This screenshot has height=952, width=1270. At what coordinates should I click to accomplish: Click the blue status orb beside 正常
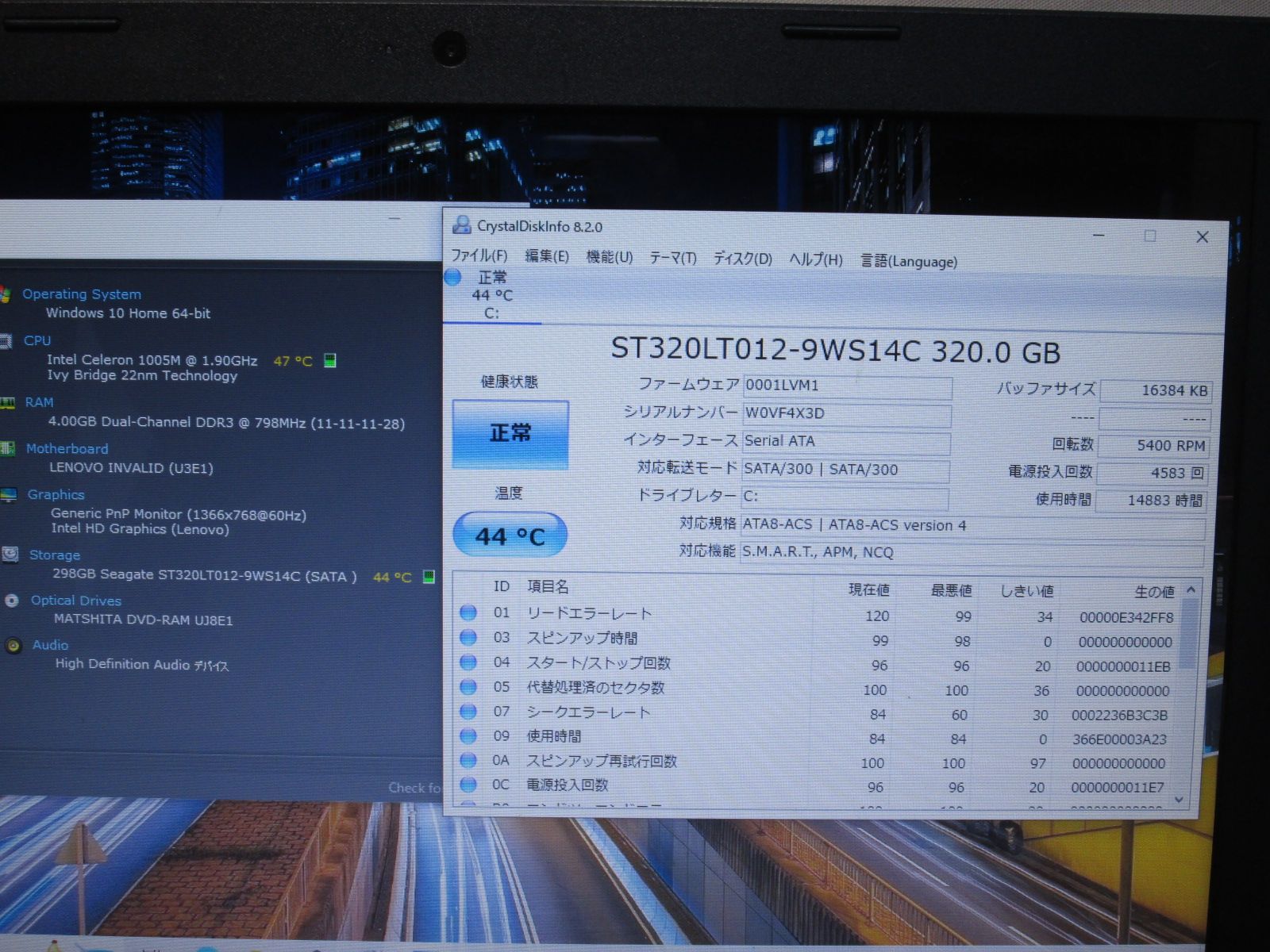(x=452, y=277)
